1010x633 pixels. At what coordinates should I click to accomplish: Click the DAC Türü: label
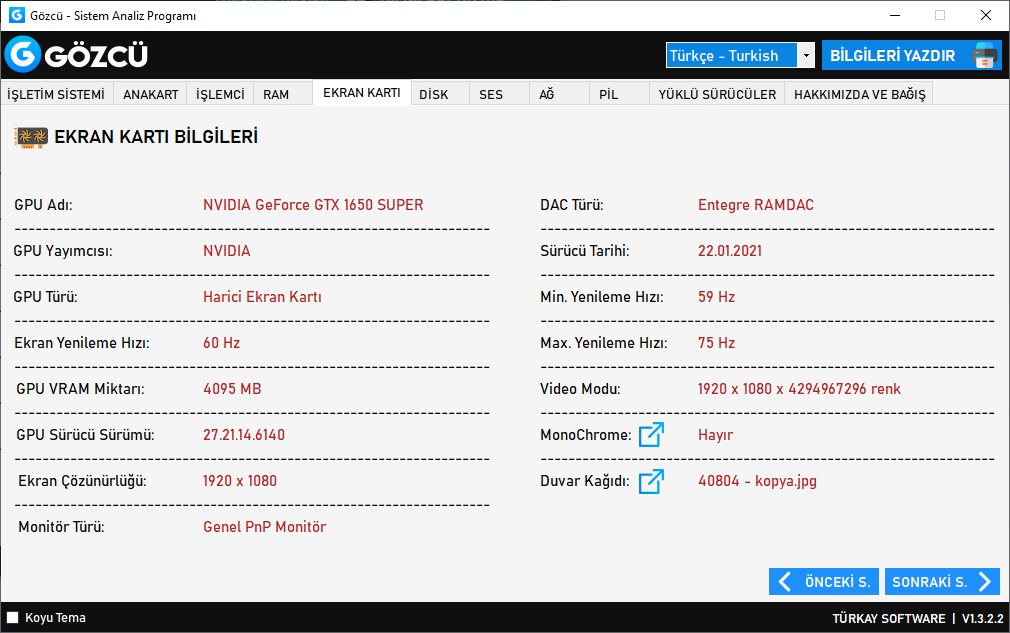coord(572,205)
